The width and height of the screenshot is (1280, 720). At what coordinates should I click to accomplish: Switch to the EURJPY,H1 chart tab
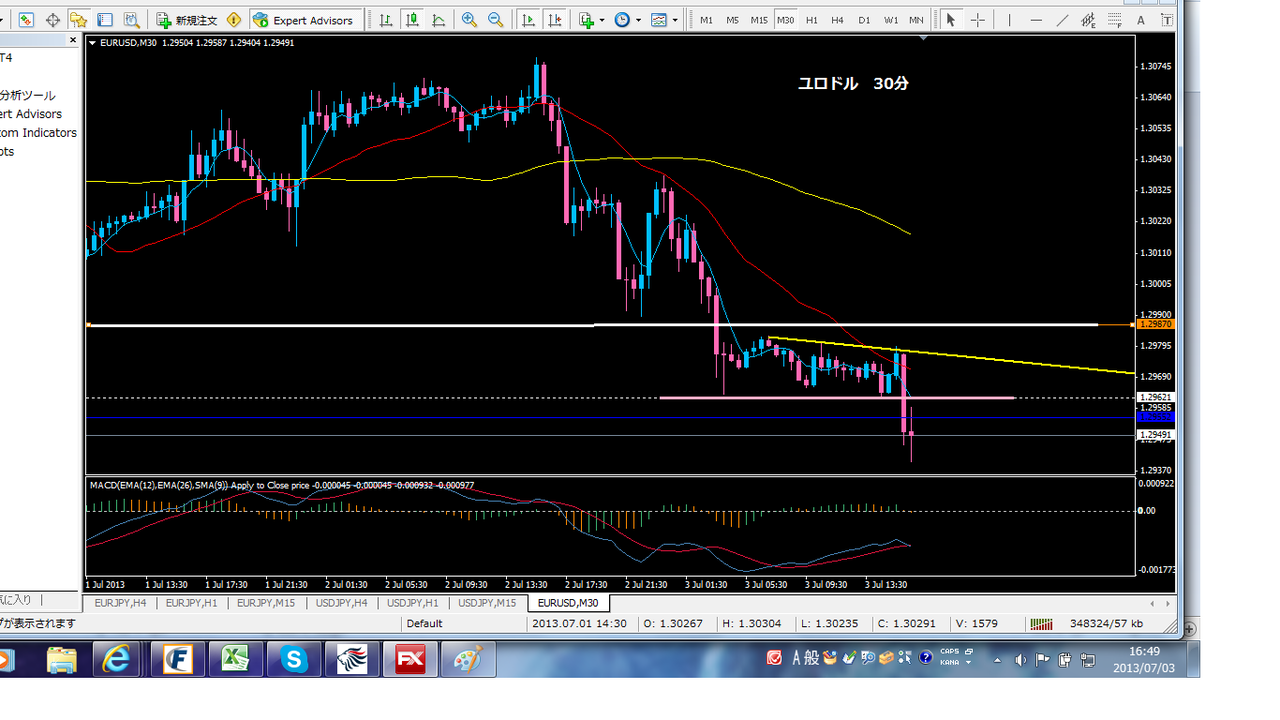click(x=191, y=603)
